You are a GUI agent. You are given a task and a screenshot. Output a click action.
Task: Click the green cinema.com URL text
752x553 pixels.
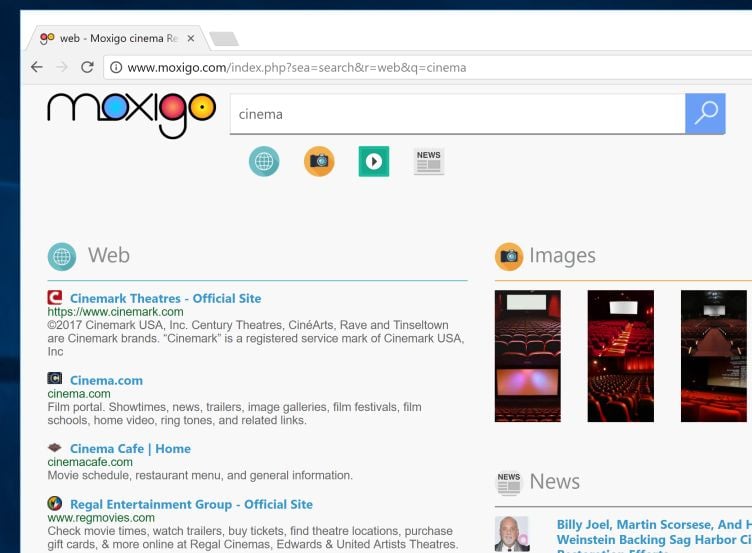pyautogui.click(x=79, y=394)
